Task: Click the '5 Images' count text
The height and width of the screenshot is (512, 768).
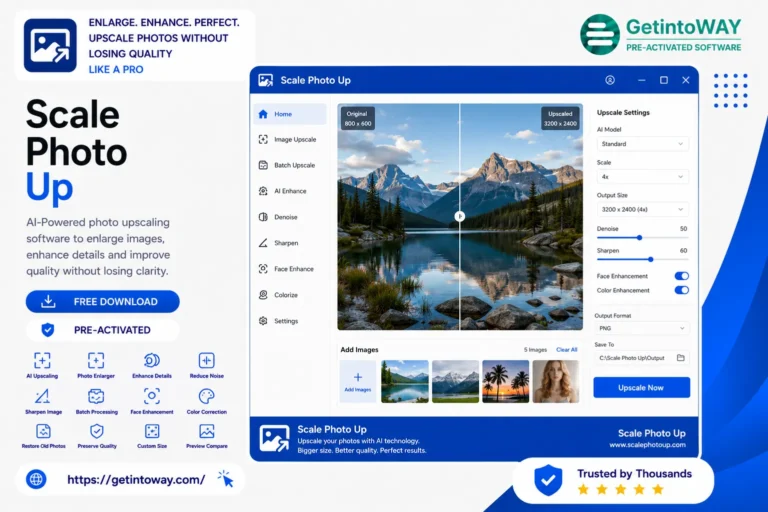Action: pyautogui.click(x=535, y=350)
